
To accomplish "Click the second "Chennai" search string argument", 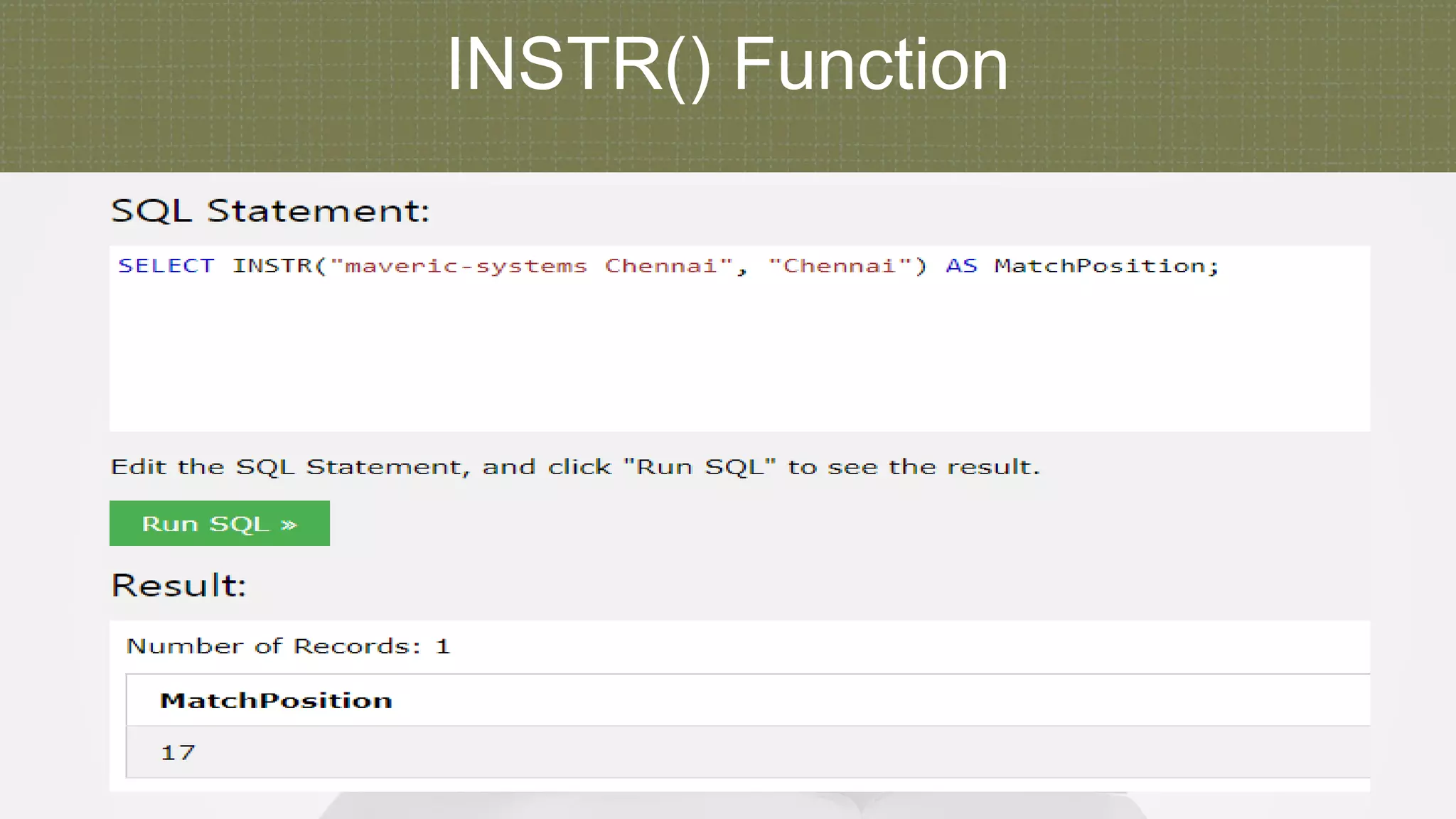I will (840, 266).
